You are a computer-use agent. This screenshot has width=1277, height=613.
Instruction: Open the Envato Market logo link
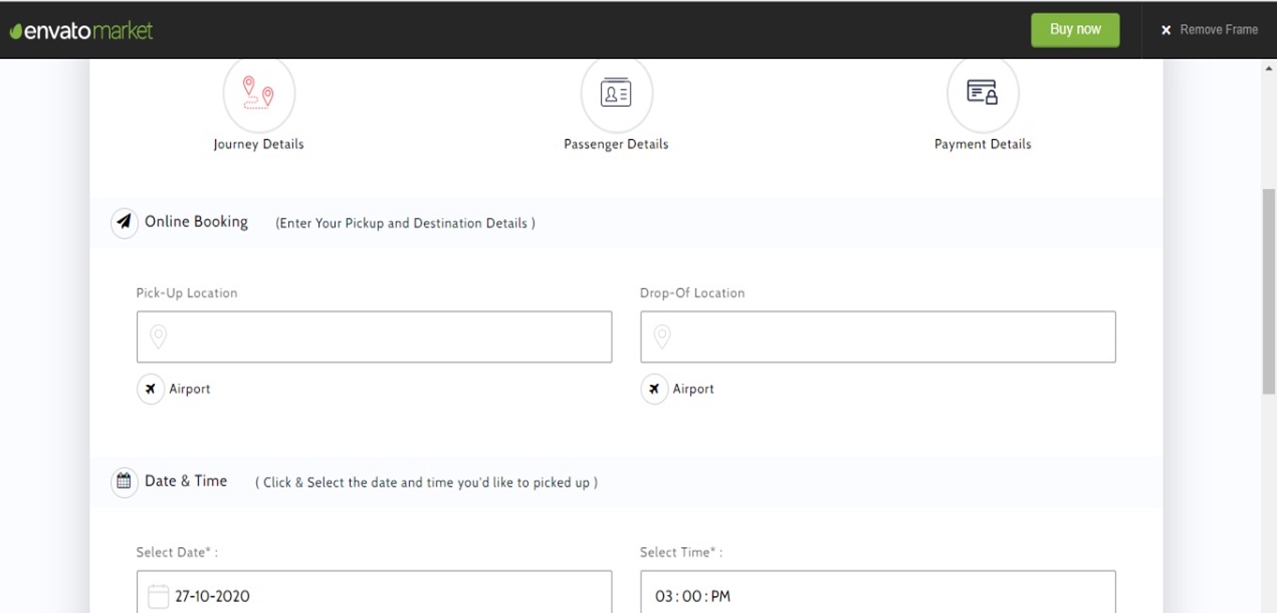pos(81,30)
